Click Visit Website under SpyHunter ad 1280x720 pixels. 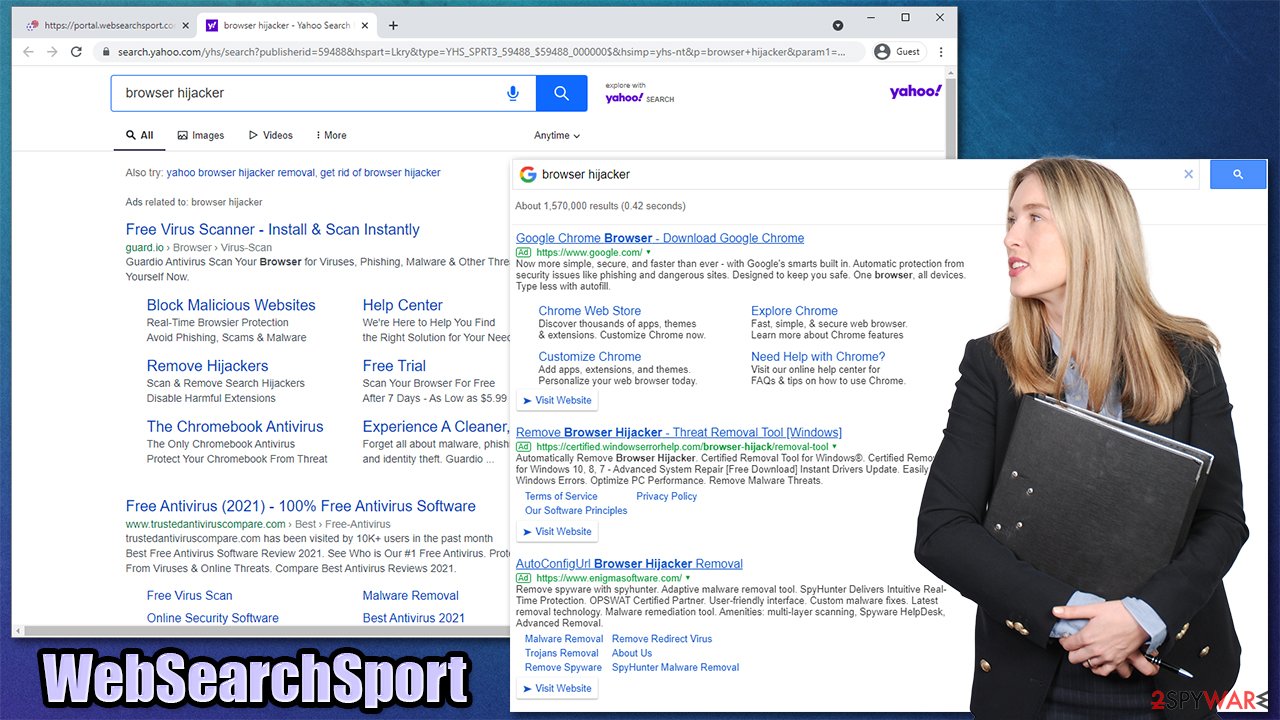[x=557, y=688]
